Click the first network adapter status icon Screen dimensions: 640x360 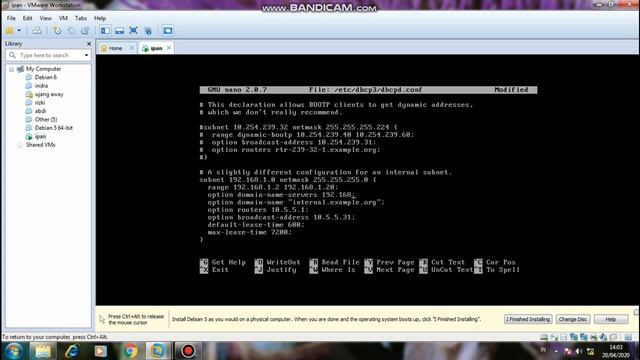[574, 337]
